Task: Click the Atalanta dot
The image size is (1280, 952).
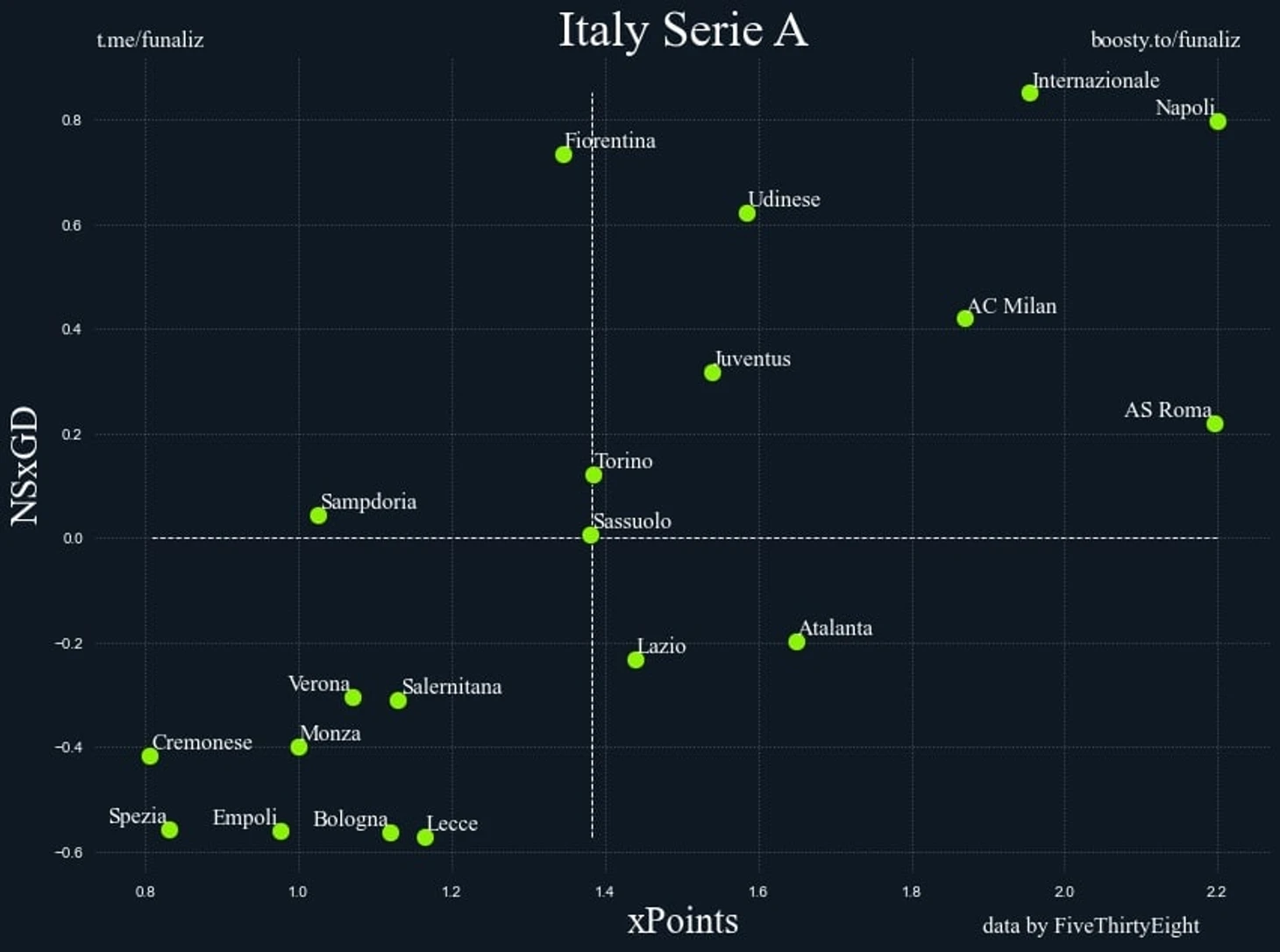Action: [x=796, y=642]
